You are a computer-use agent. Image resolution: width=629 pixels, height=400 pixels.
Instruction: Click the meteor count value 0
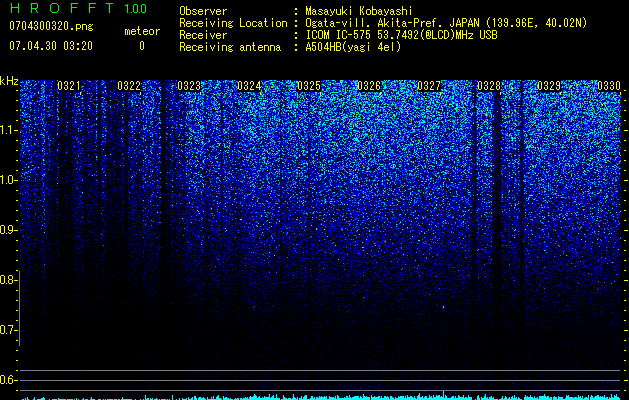coord(142,46)
